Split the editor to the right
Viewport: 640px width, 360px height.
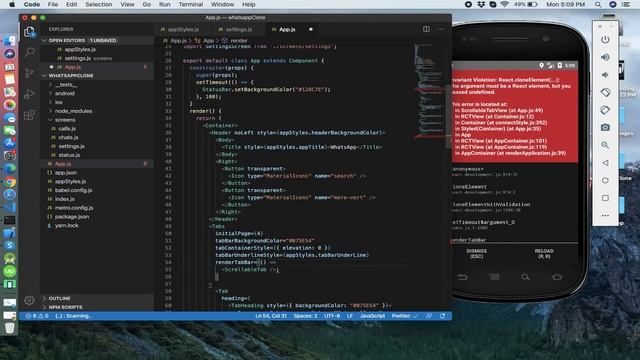tap(426, 29)
